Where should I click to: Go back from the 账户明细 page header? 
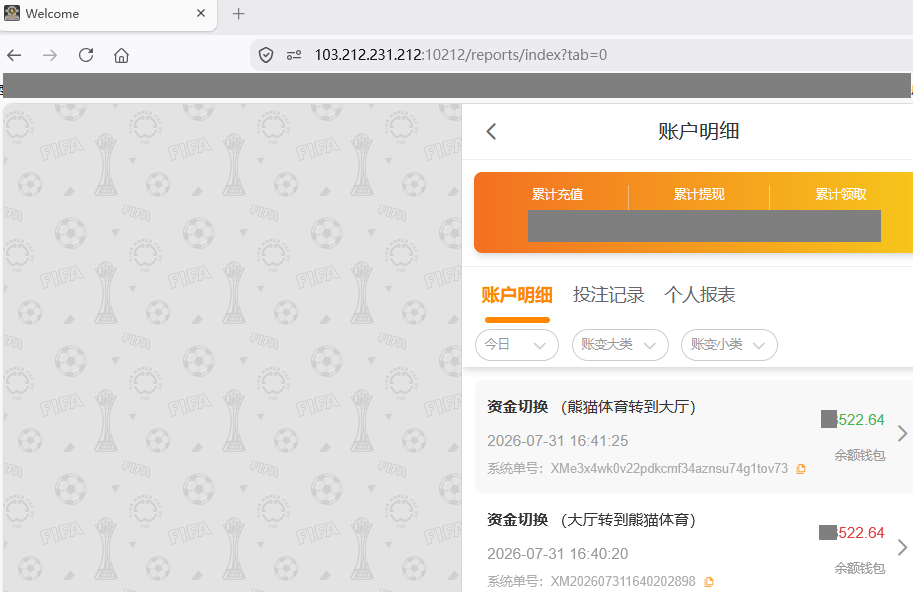point(491,131)
